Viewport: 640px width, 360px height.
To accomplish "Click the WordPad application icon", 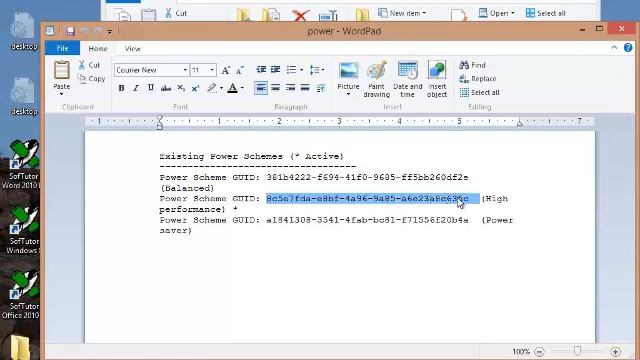I will click(x=50, y=31).
